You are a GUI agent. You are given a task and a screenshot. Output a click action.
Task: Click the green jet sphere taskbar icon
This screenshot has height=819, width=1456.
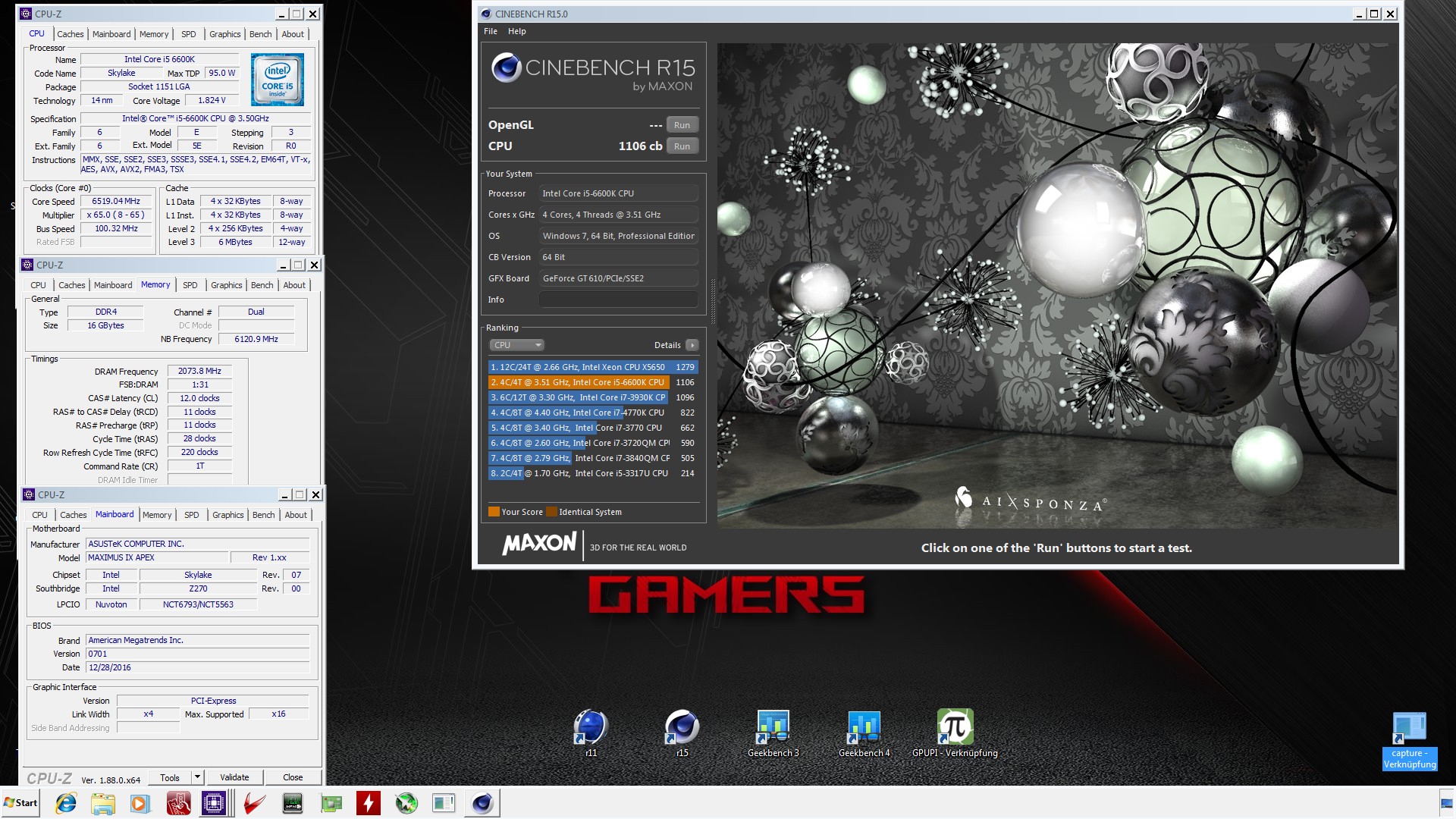[x=406, y=803]
